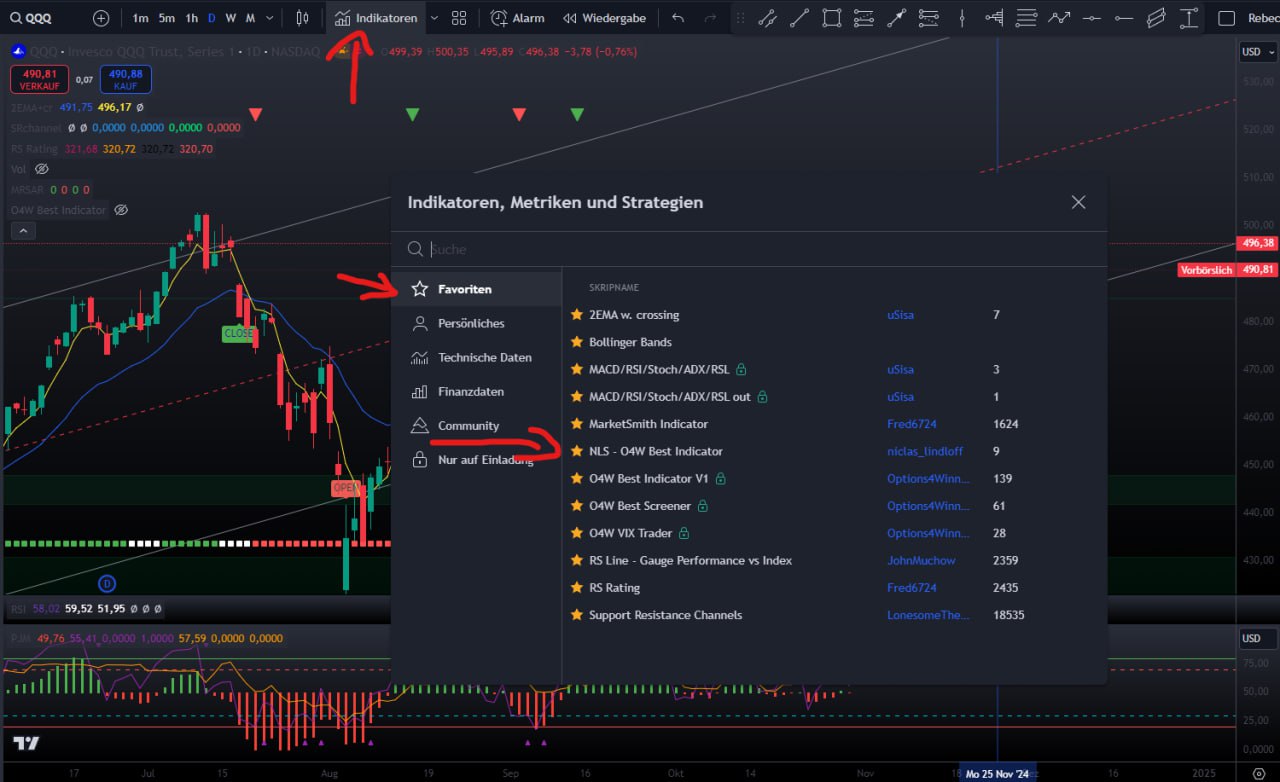Toggle visibility of O4W Best Indicator
Image resolution: width=1280 pixels, height=782 pixels.
click(x=121, y=210)
